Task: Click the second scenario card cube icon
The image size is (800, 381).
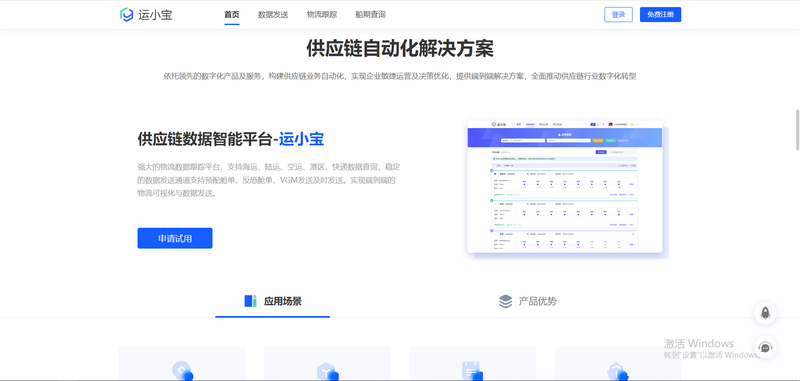Action: click(x=327, y=372)
